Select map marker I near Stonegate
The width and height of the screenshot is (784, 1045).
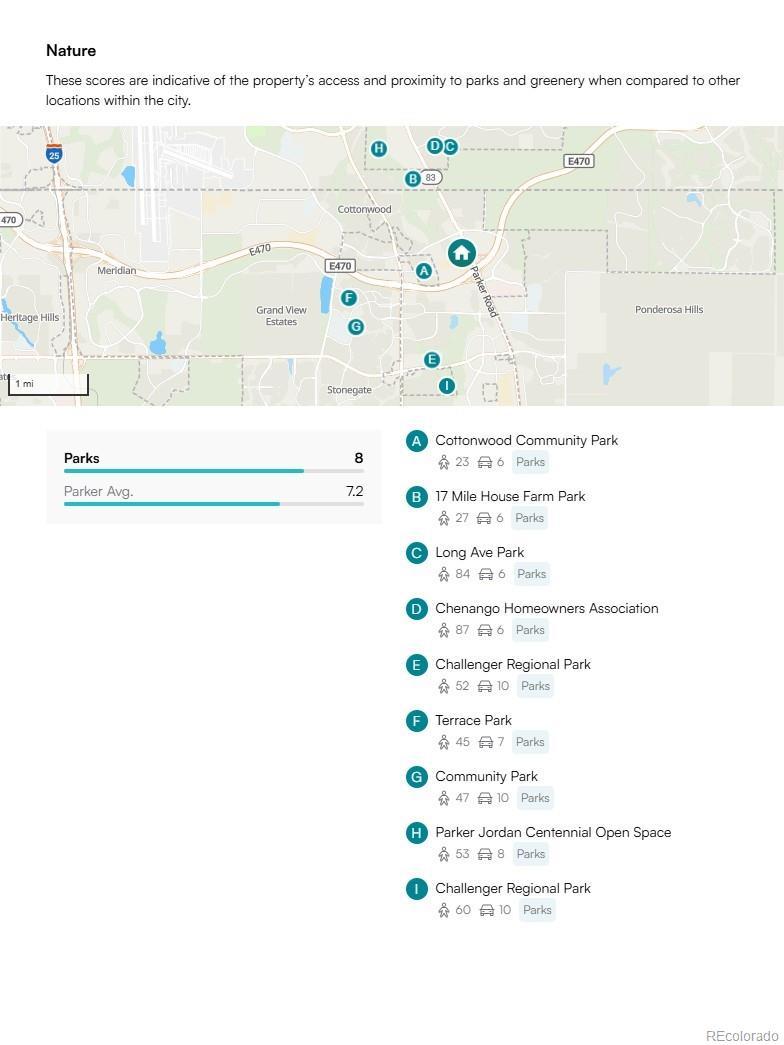point(446,386)
